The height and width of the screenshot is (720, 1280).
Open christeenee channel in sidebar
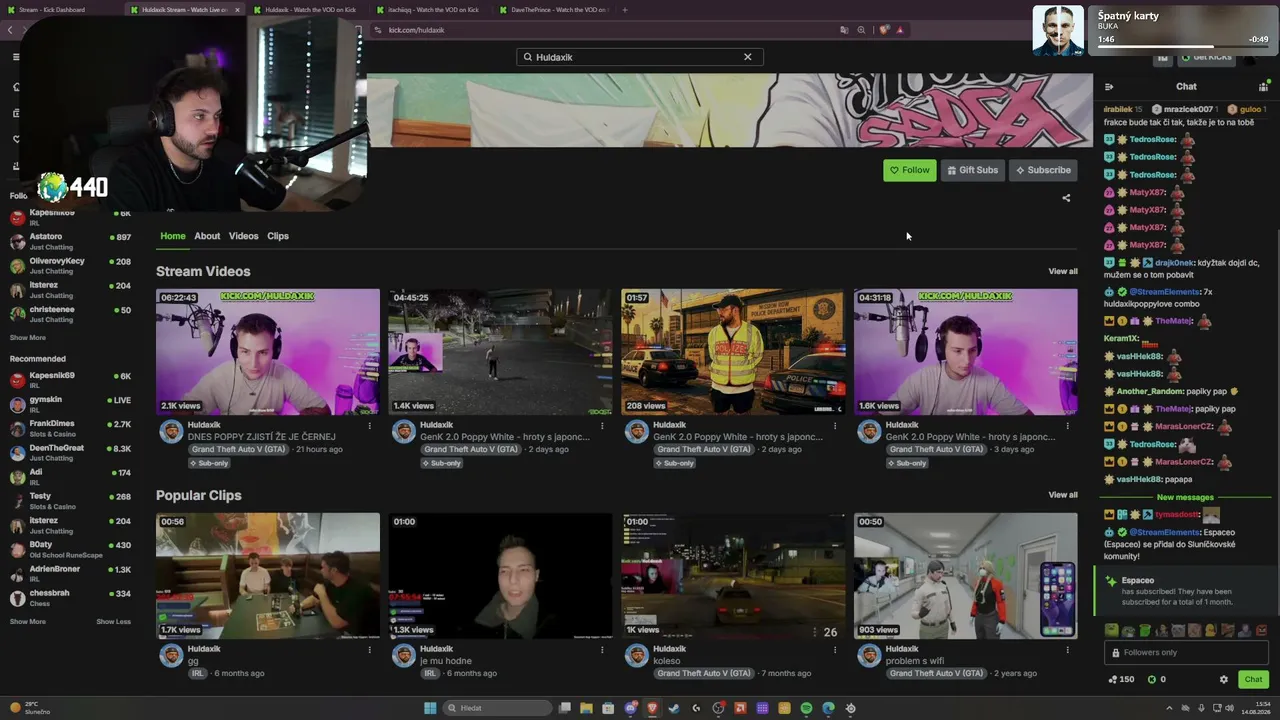pyautogui.click(x=70, y=314)
